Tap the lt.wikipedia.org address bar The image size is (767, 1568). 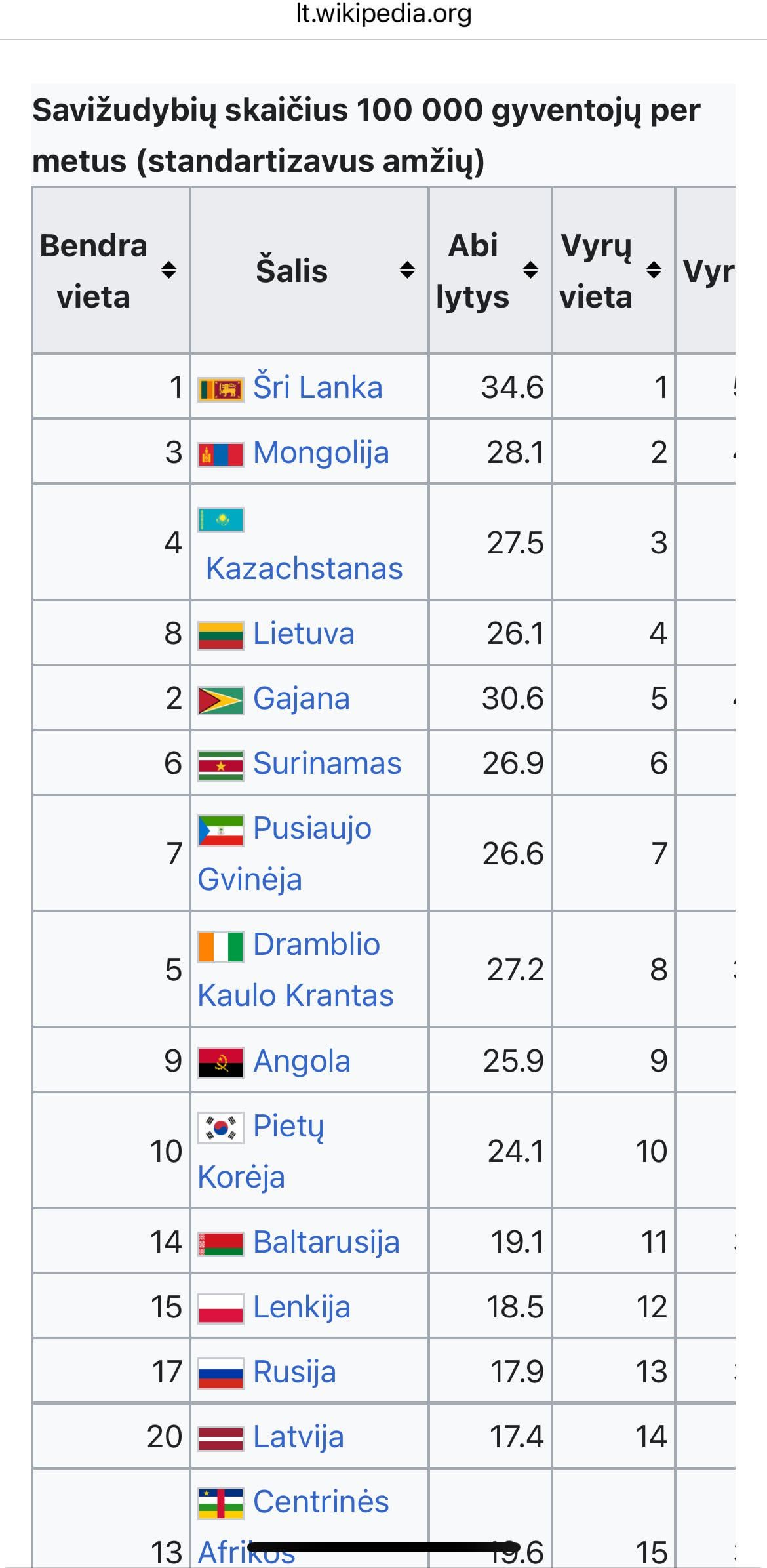pos(383,14)
